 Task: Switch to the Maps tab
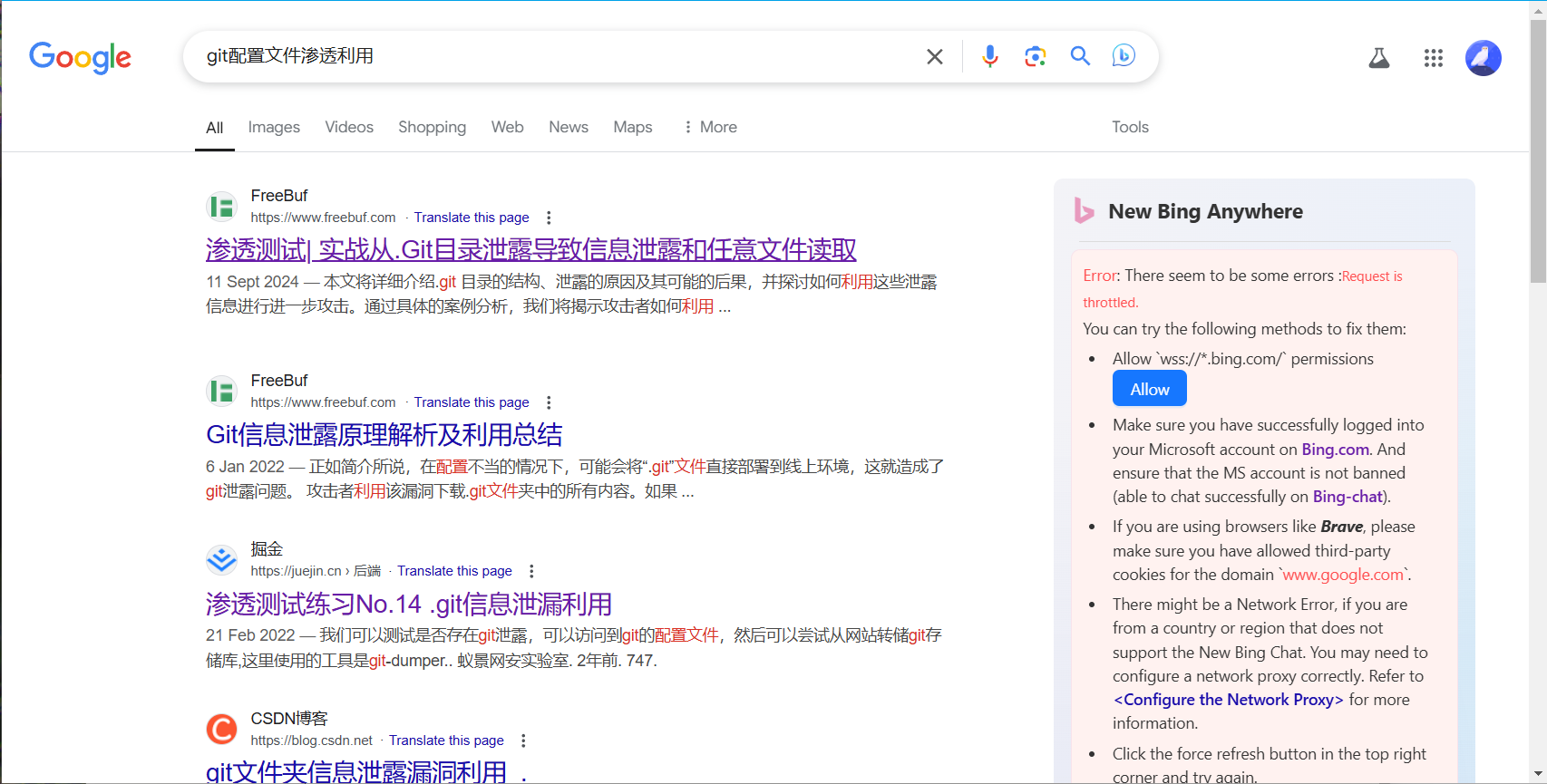click(x=633, y=127)
